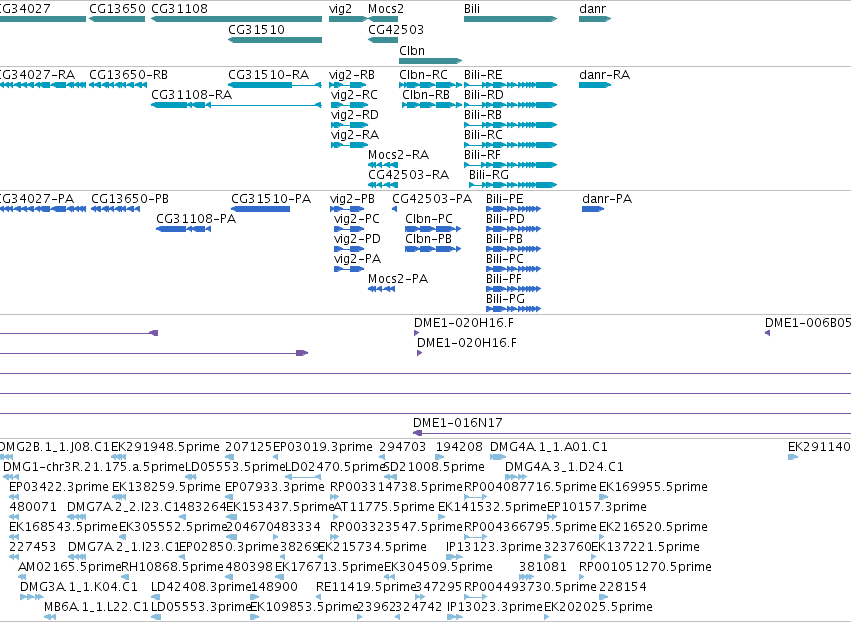Open the EK138259.5prime EST label
This screenshot has width=851, height=622.
click(x=166, y=487)
